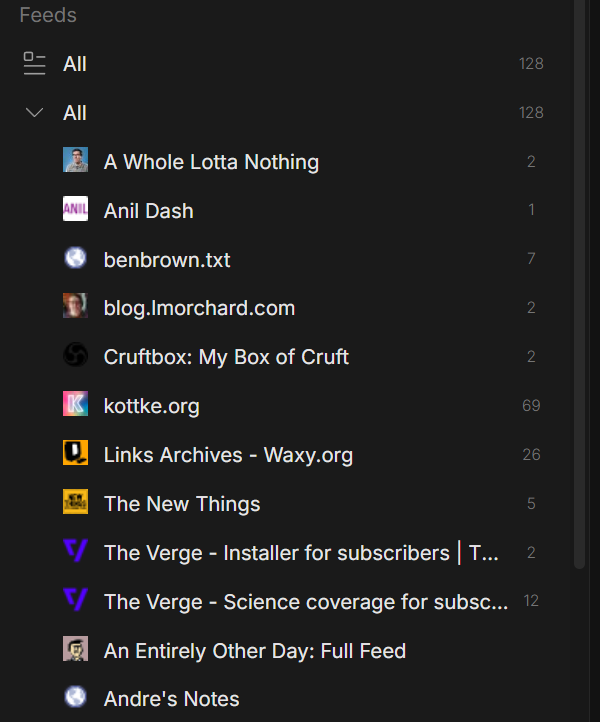Screen dimensions: 600x722
Task: Click the kottke.org K logo
Action: (x=76, y=403)
